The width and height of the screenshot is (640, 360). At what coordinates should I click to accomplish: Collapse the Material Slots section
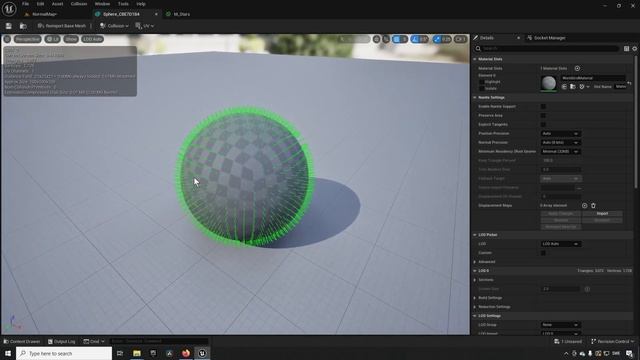(x=475, y=59)
